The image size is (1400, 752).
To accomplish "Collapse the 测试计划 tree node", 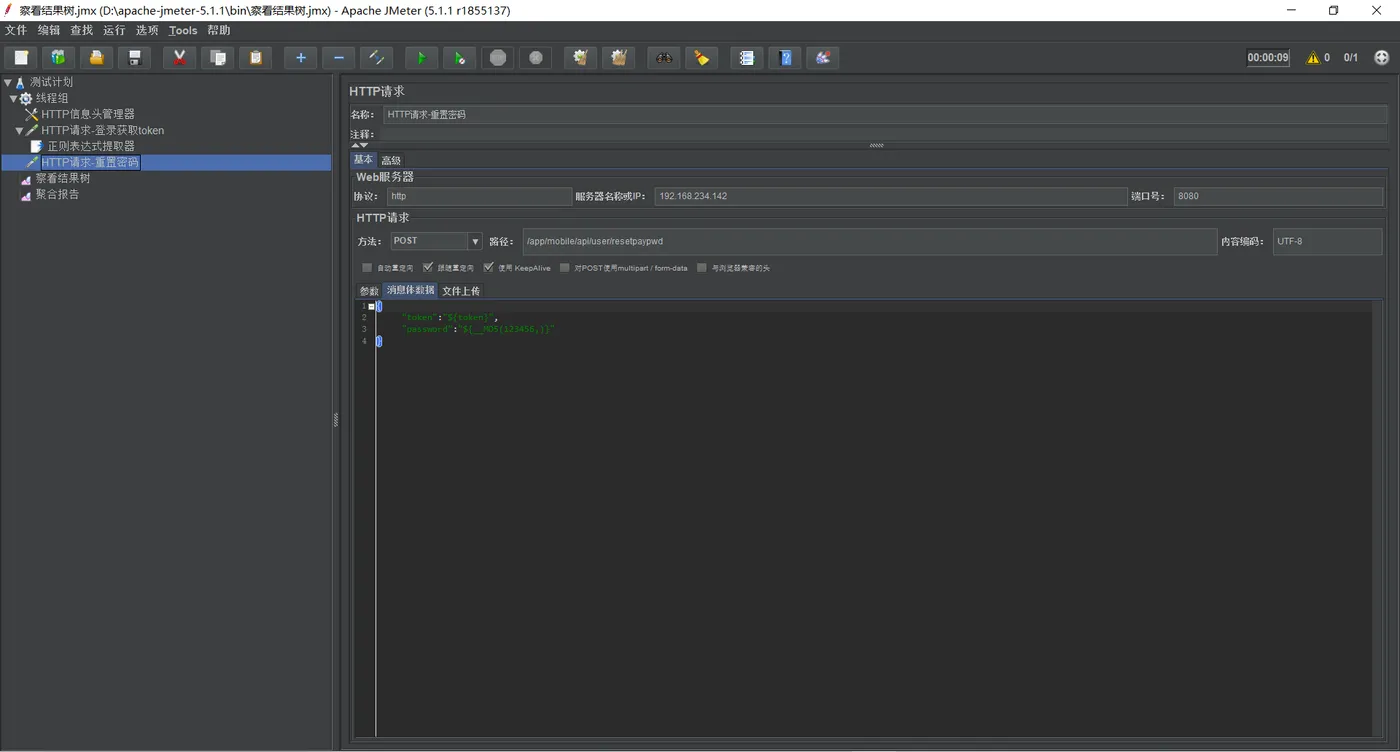I will [8, 83].
